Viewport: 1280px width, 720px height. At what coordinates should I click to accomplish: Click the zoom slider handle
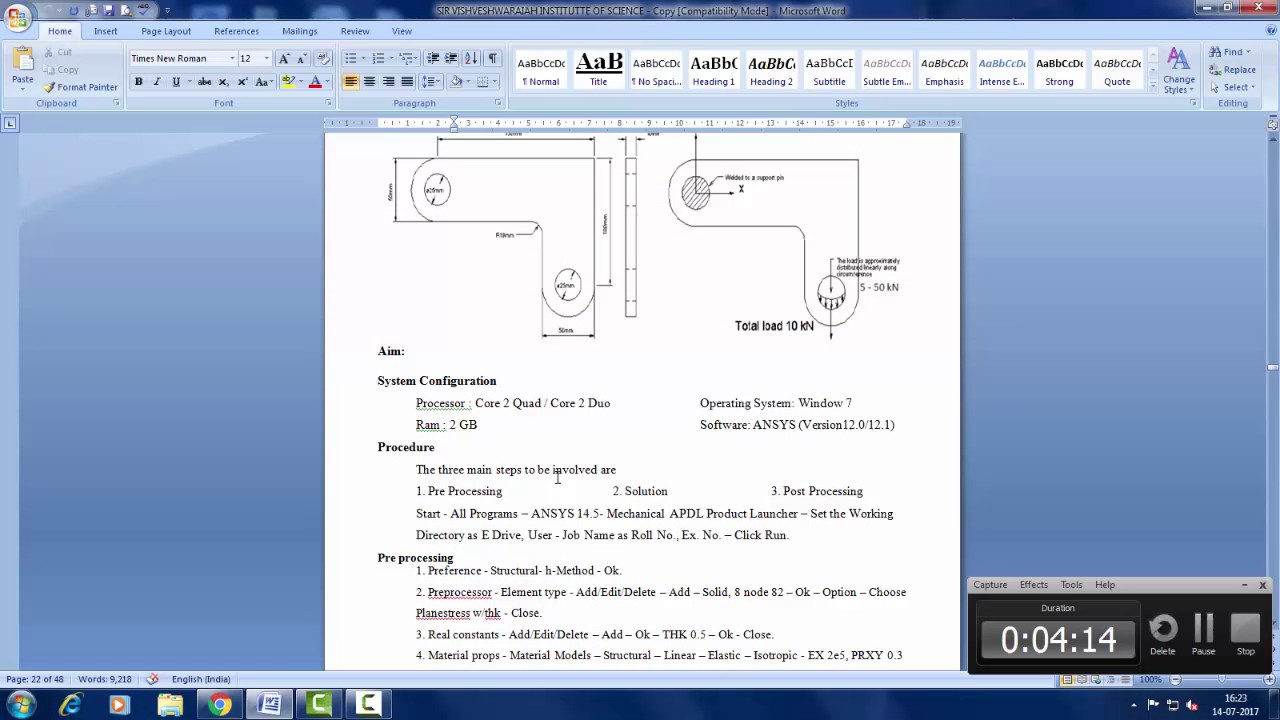tap(1220, 680)
